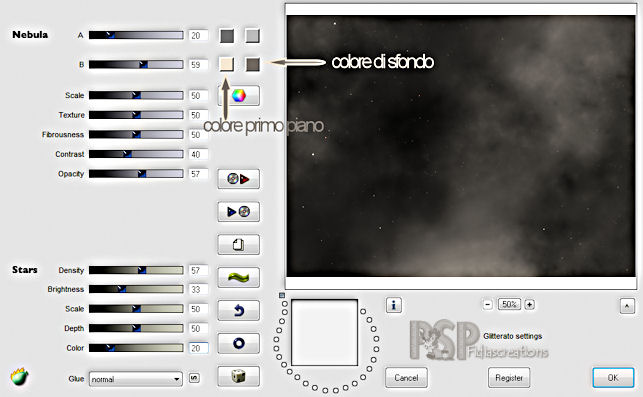Select Nebula B cream foreground swatch
The width and height of the screenshot is (643, 397).
point(227,64)
